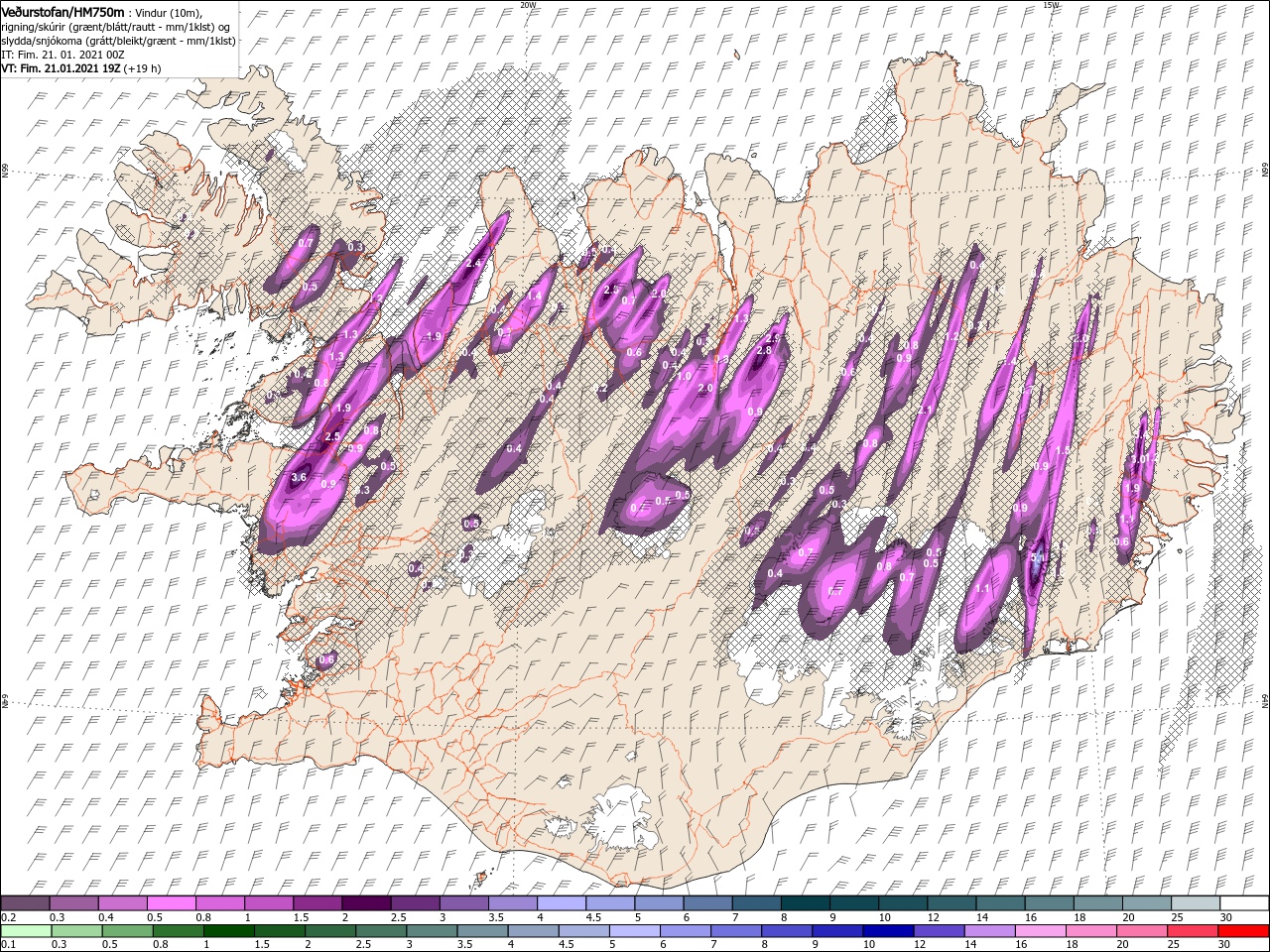The height and width of the screenshot is (952, 1270).
Task: Click the 'slydda/snjókoma' legend description line
Action: (x=119, y=41)
